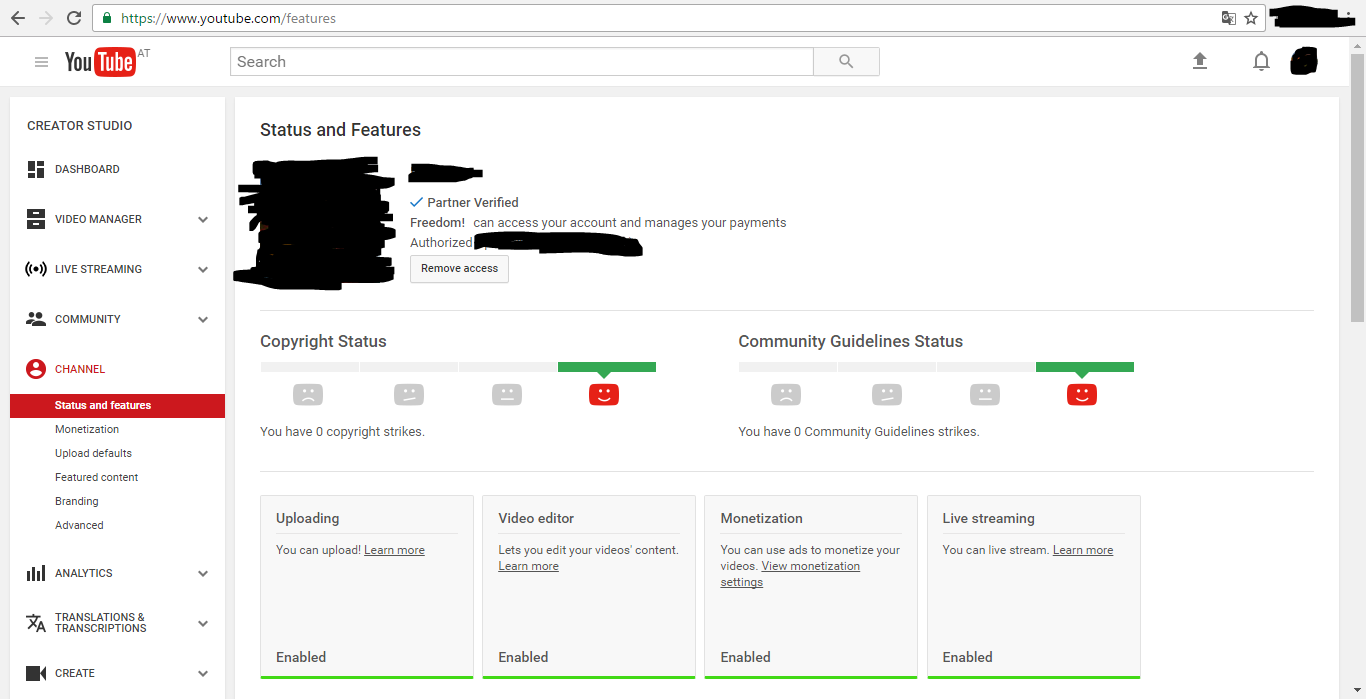Image resolution: width=1366 pixels, height=699 pixels.
Task: Click the Video Manager icon
Action: point(36,219)
